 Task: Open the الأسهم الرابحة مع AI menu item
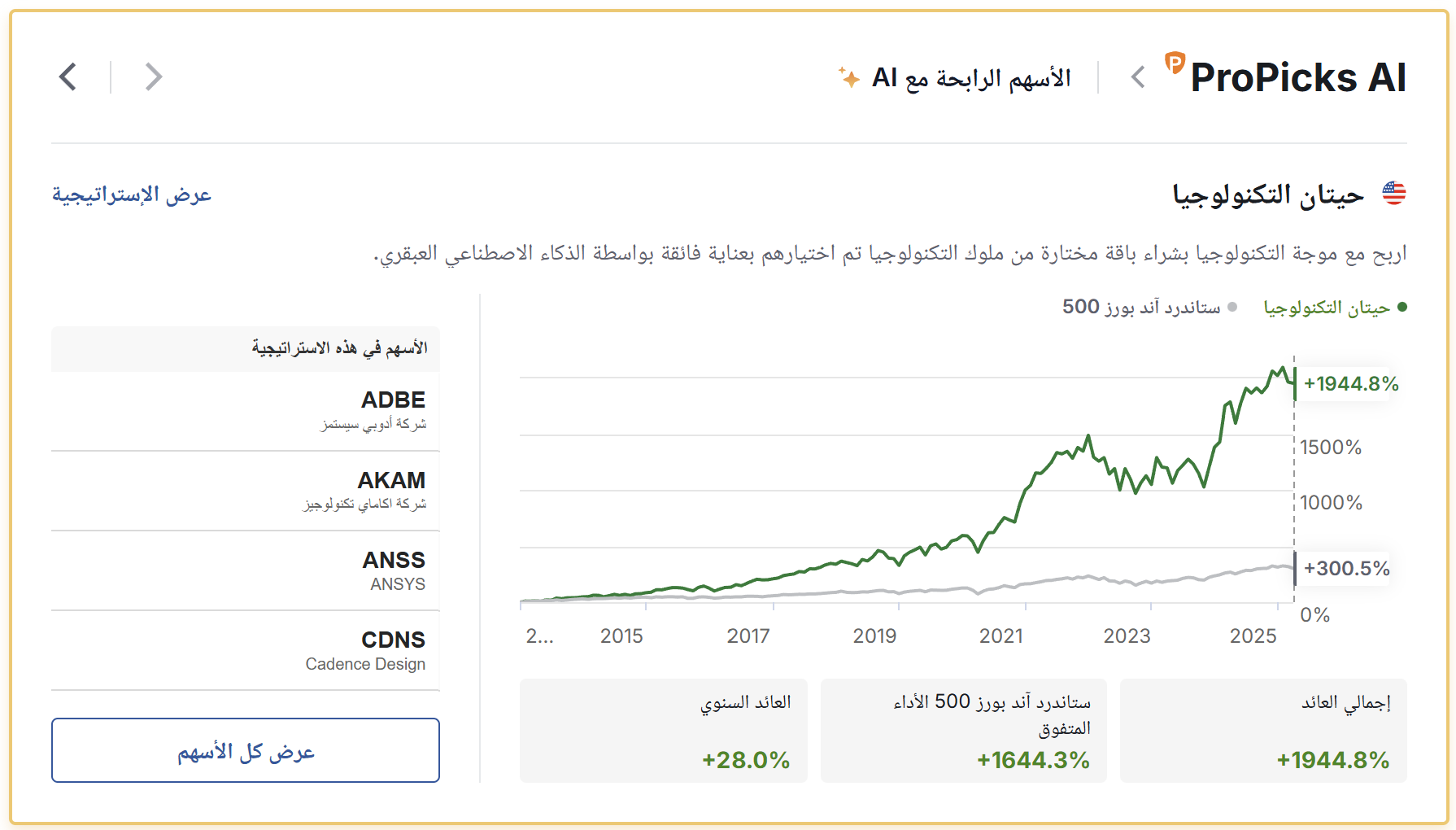pyautogui.click(x=971, y=78)
